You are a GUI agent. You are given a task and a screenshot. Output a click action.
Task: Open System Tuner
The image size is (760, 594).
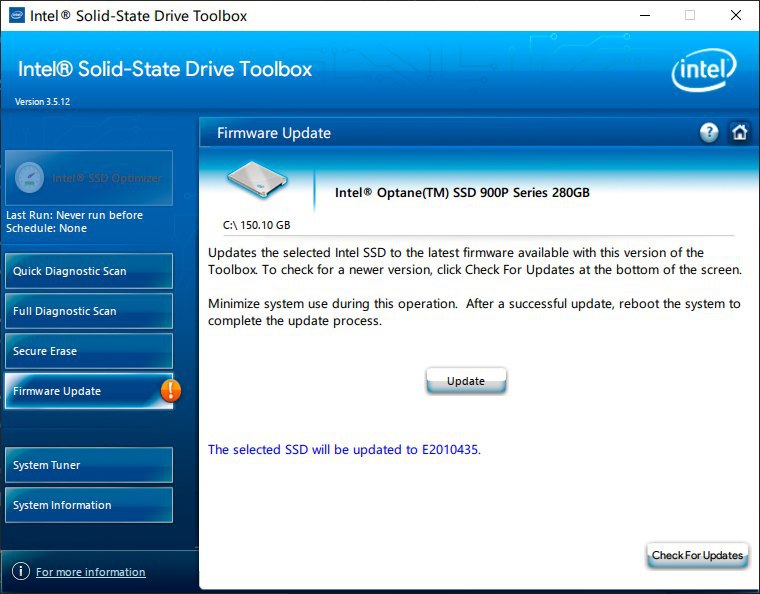pyautogui.click(x=89, y=465)
